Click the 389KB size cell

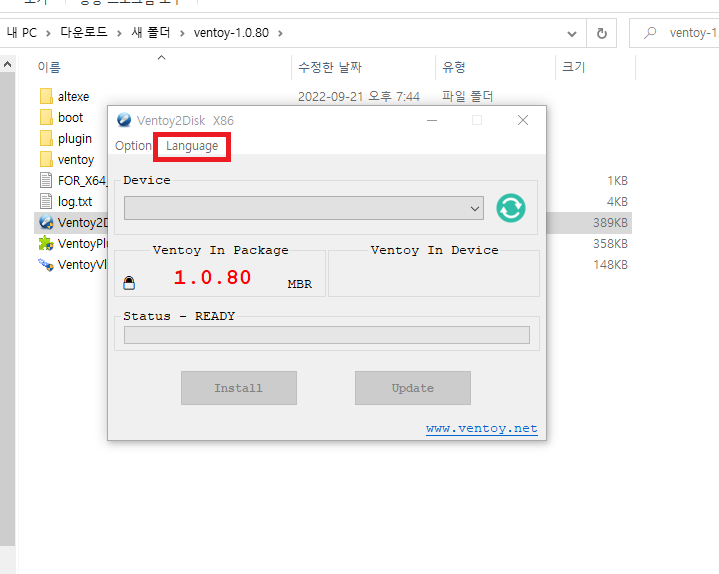tap(610, 223)
